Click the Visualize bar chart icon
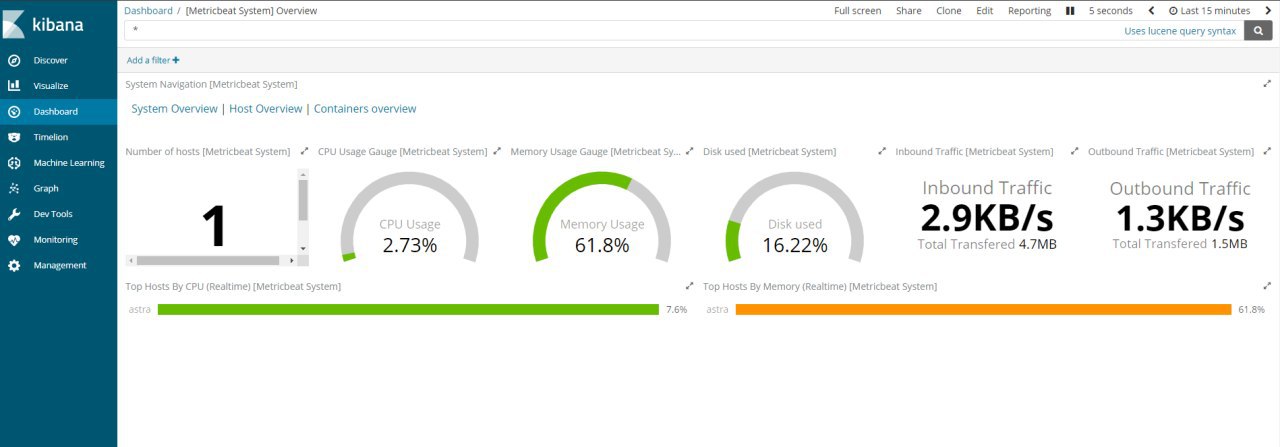 (14, 86)
